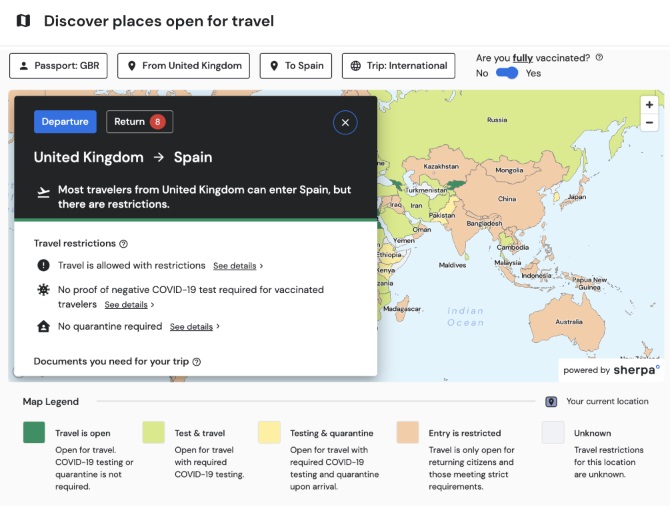Image resolution: width=670 pixels, height=506 pixels.
Task: Click the pin icon in From United Kingdom
Action: [132, 66]
